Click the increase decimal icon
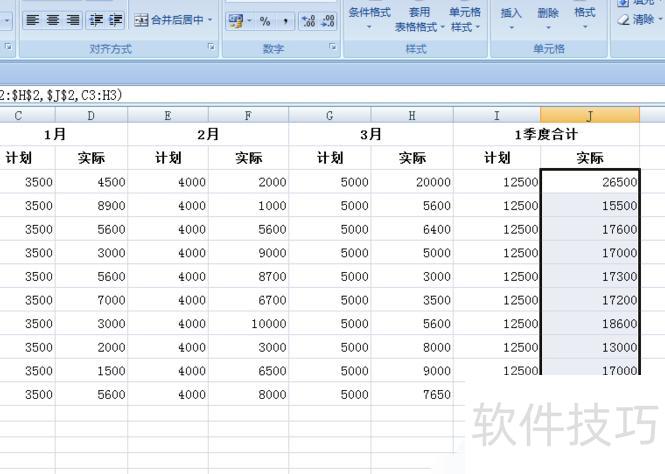This screenshot has height=474, width=665. click(x=307, y=21)
